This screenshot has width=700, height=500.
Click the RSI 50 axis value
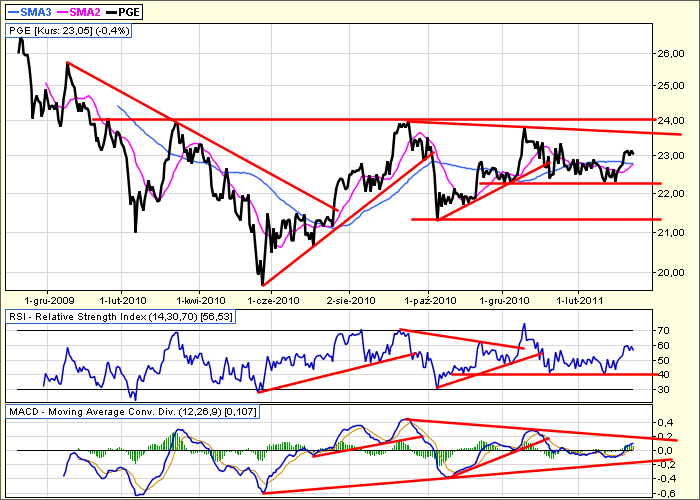point(663,360)
